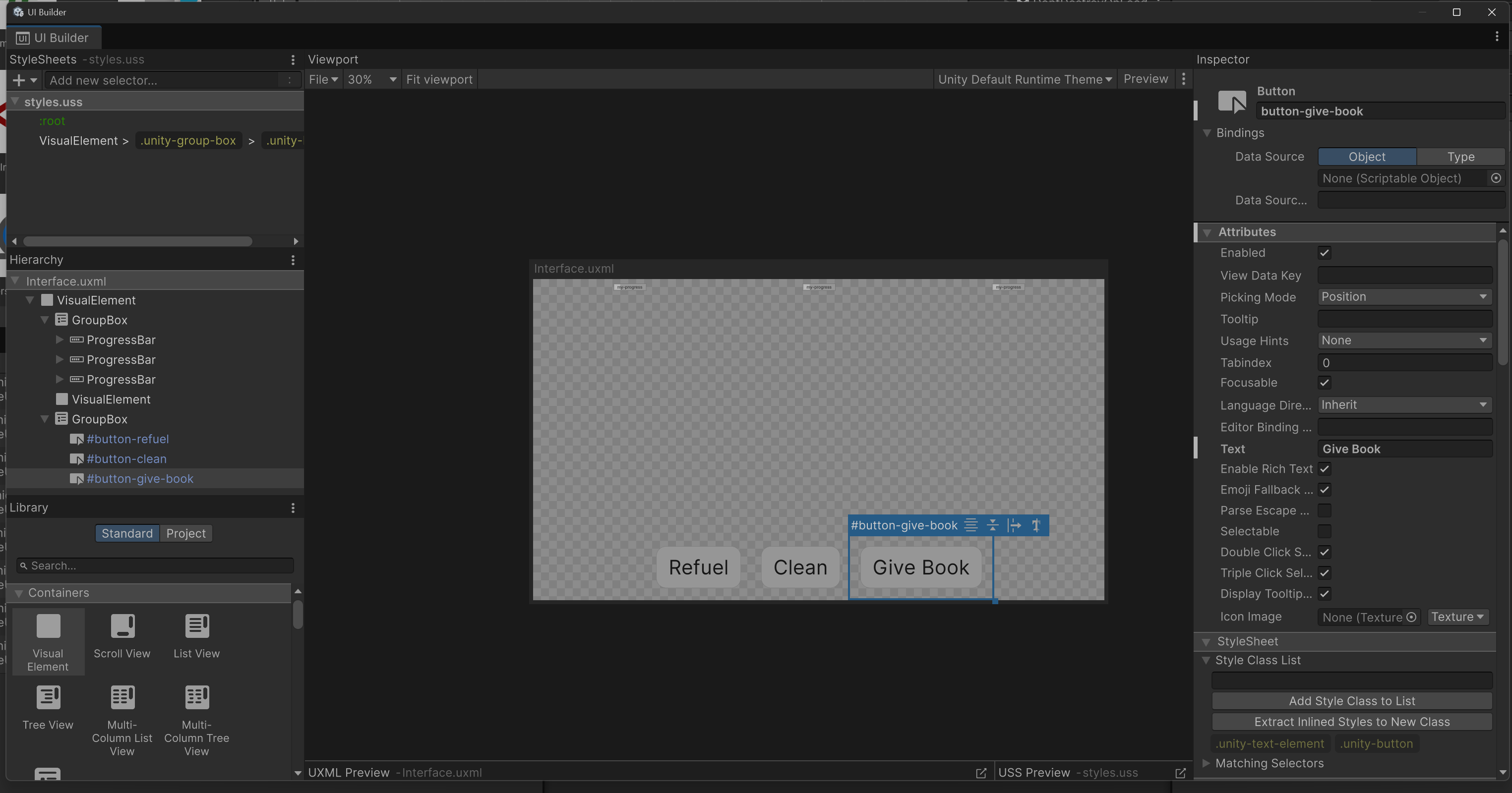Open the 30% zoom dropdown
The image size is (1512, 793).
[x=372, y=79]
